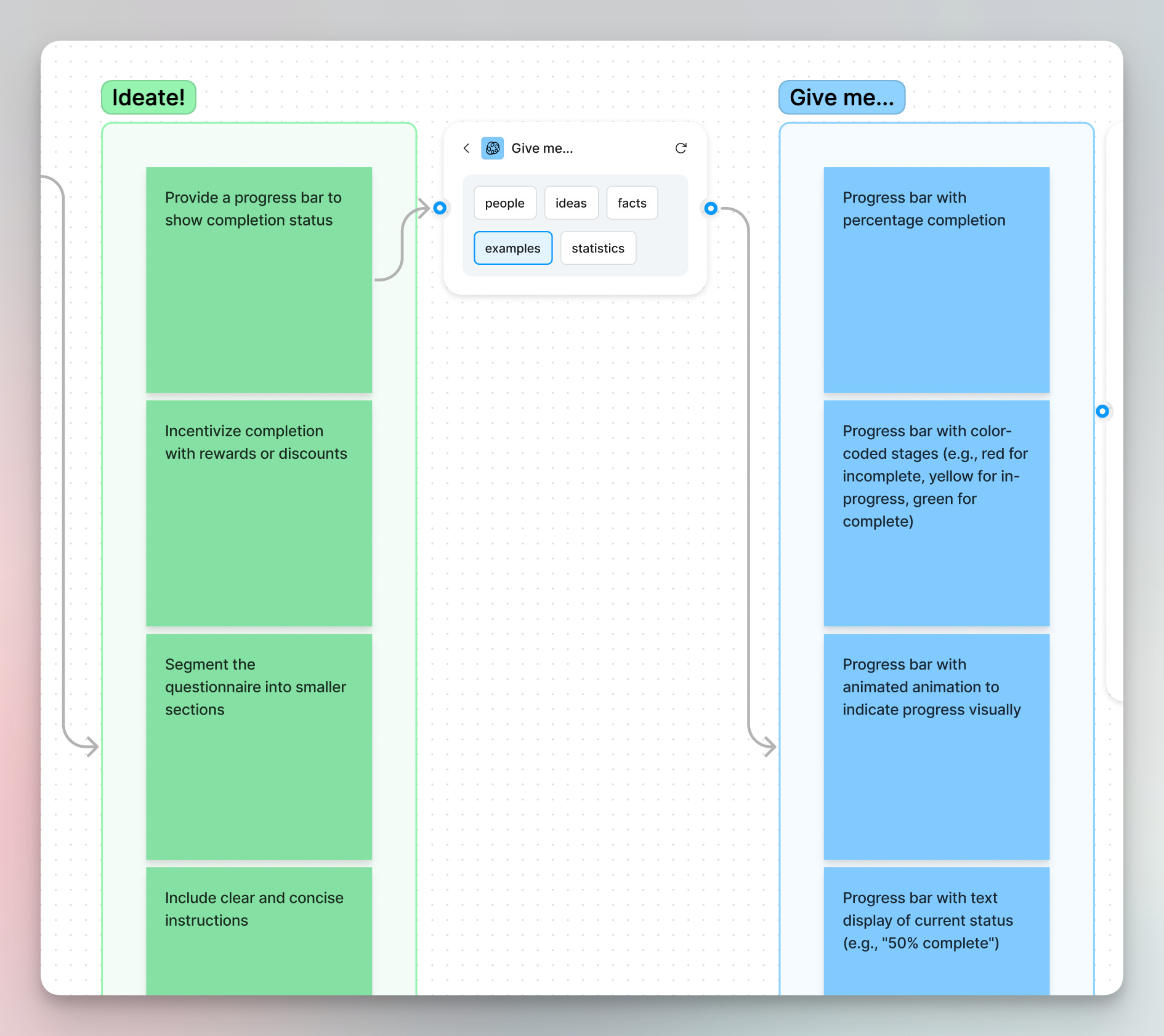This screenshot has width=1164, height=1036.
Task: Select the 'Incentivize completion with rewards' sticky note
Action: 259,512
